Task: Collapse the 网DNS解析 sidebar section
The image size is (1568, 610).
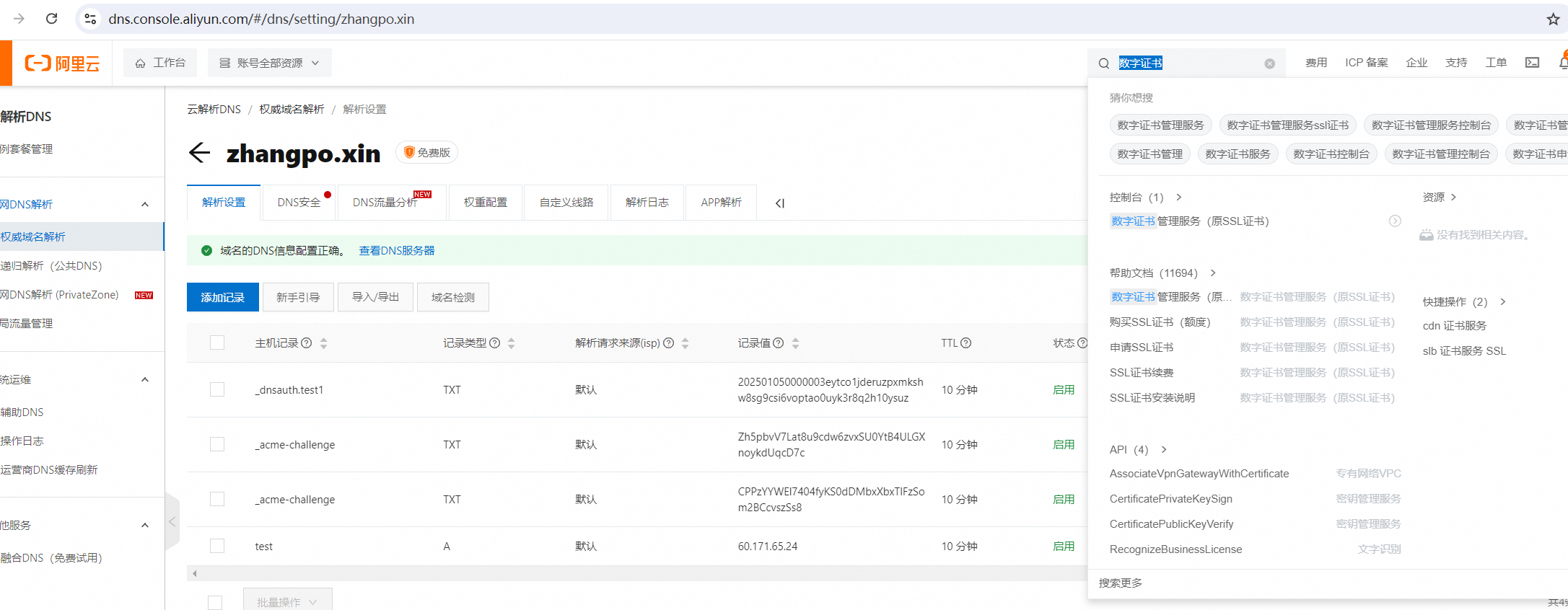Action: (x=145, y=205)
